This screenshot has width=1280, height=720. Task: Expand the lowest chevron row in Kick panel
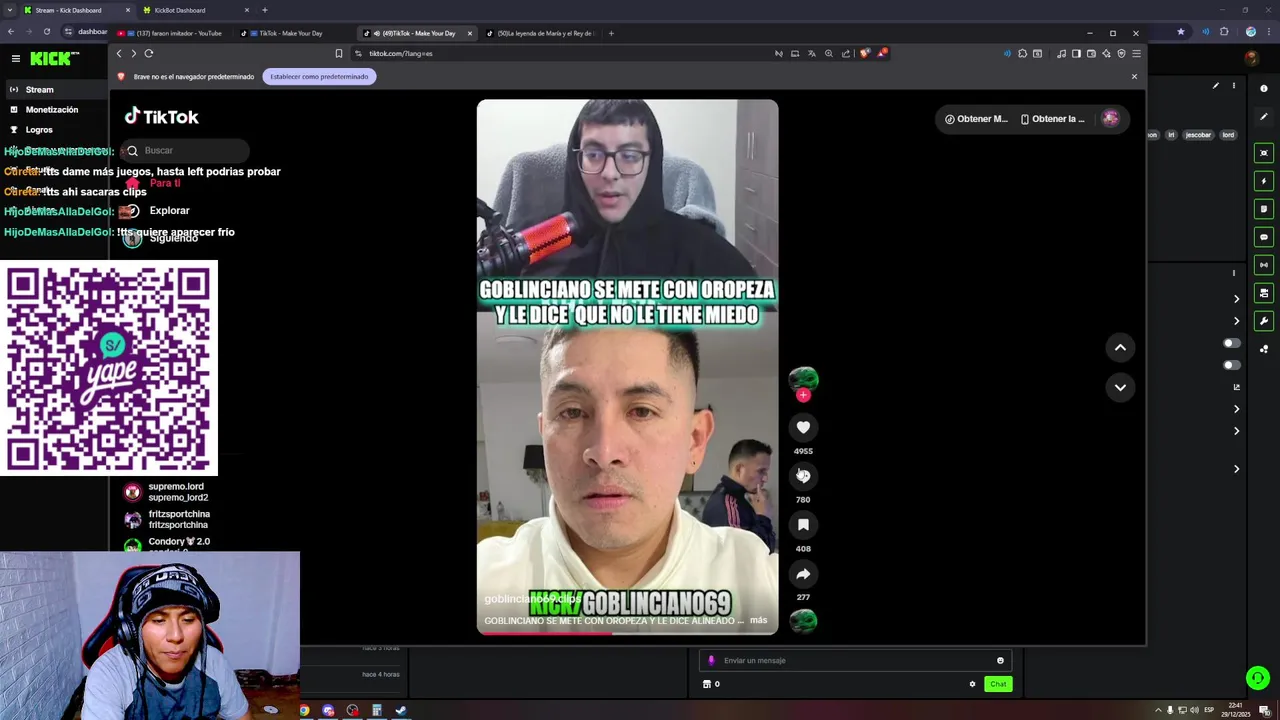point(1236,469)
